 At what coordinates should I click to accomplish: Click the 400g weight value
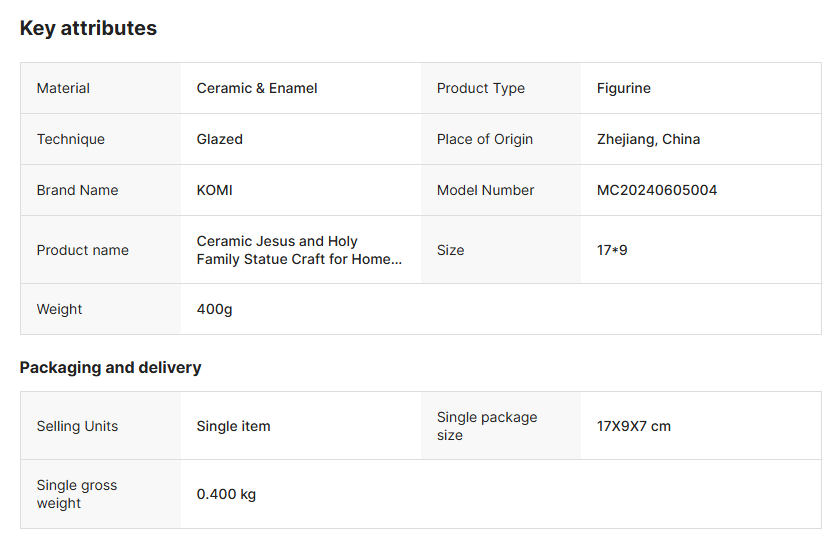coord(214,309)
